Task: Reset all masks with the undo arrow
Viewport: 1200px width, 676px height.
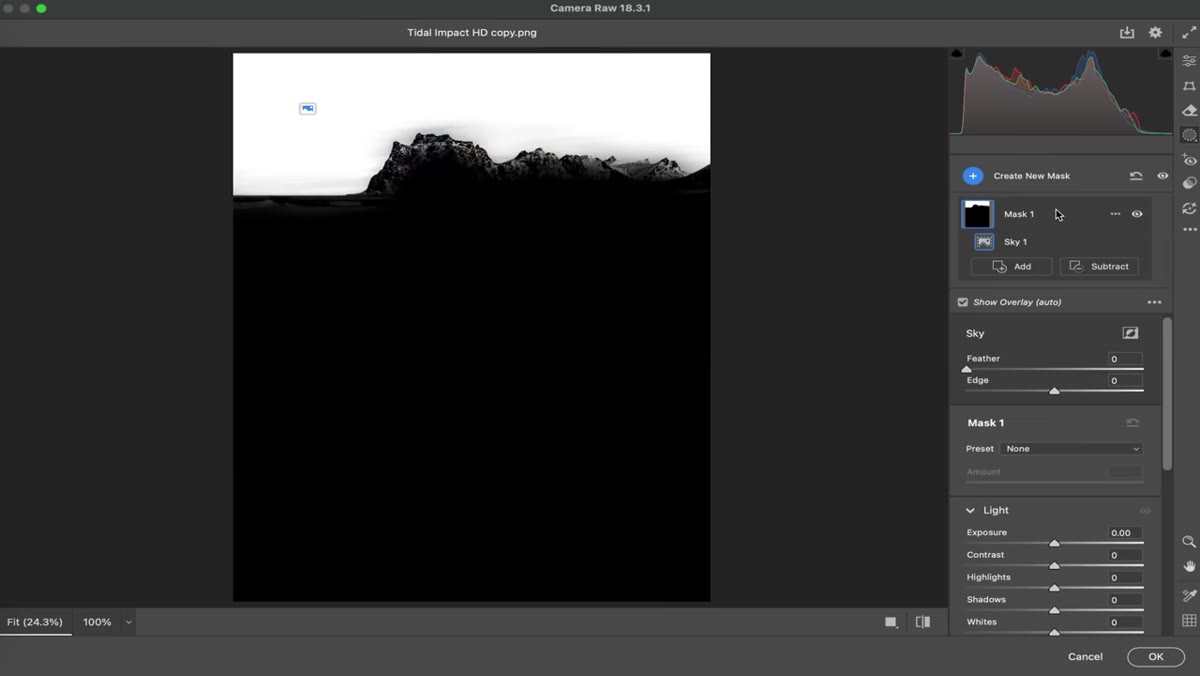Action: pyautogui.click(x=1136, y=176)
